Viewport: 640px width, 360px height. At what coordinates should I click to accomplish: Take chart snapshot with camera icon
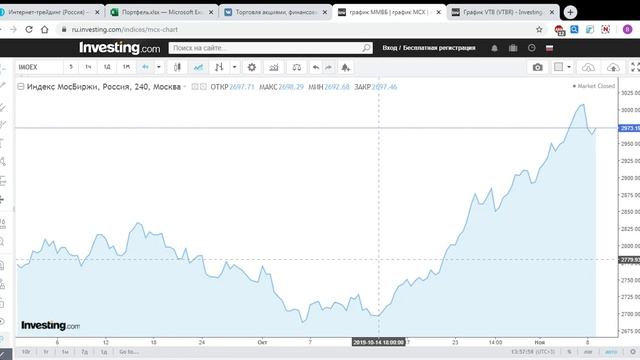[x=538, y=67]
